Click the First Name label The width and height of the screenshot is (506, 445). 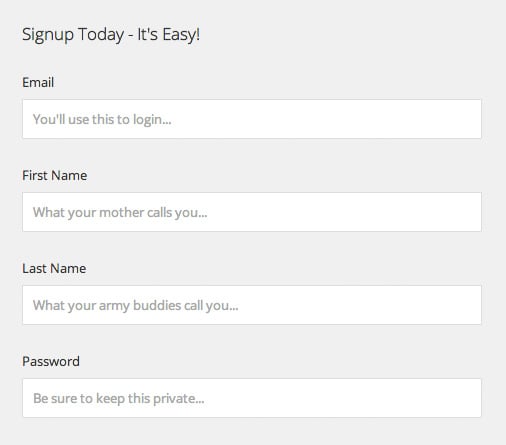[x=55, y=175]
